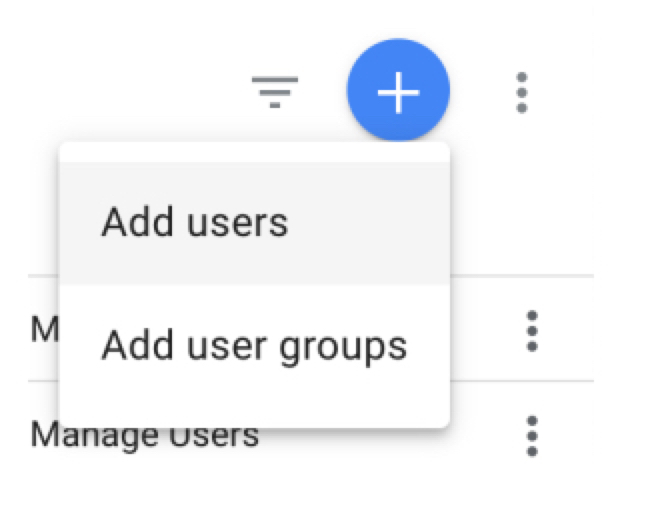The image size is (646, 528).
Task: Click the partially hidden row starting with M
Action: click(x=44, y=331)
